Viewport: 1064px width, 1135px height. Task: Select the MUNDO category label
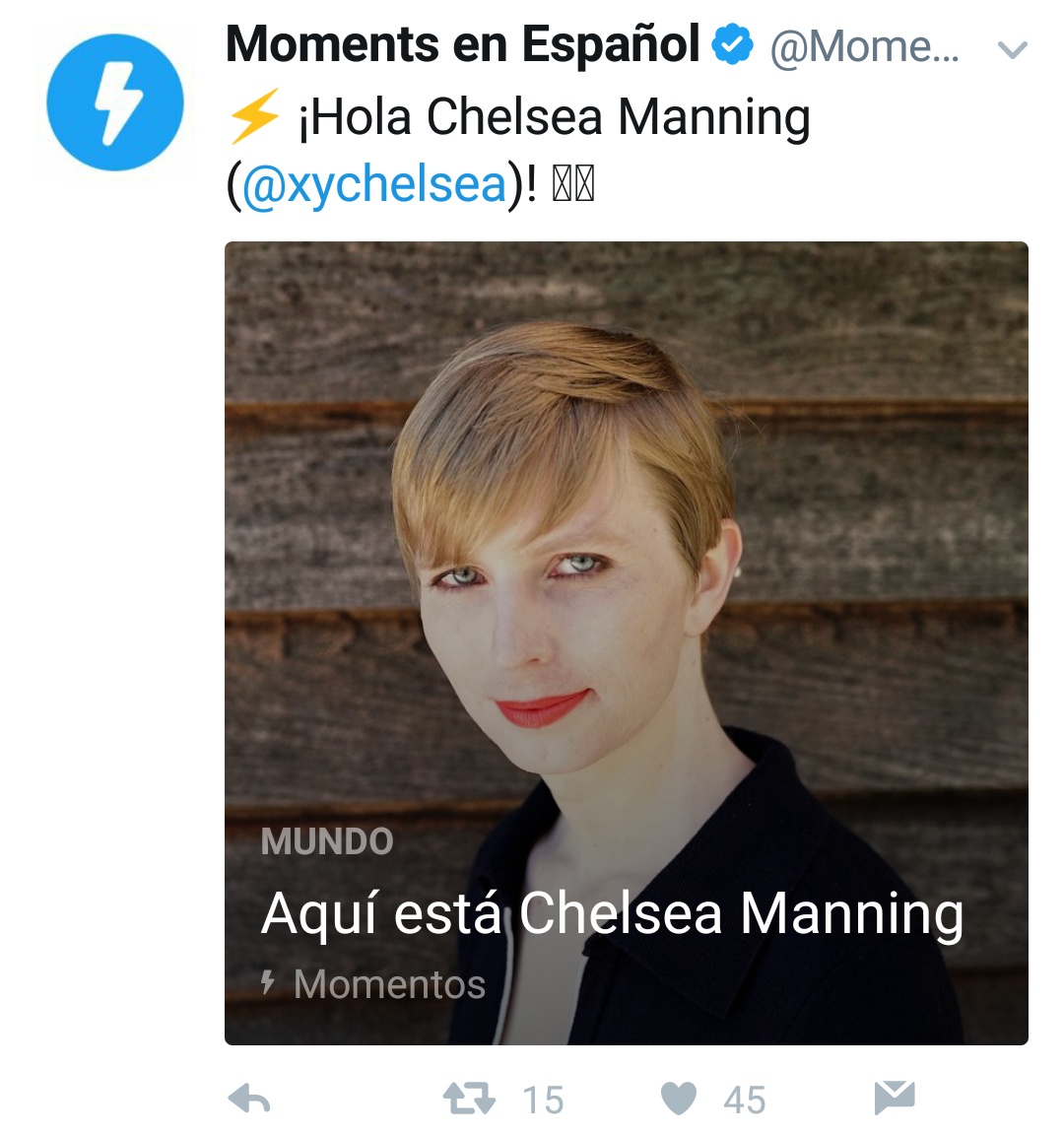(x=327, y=841)
